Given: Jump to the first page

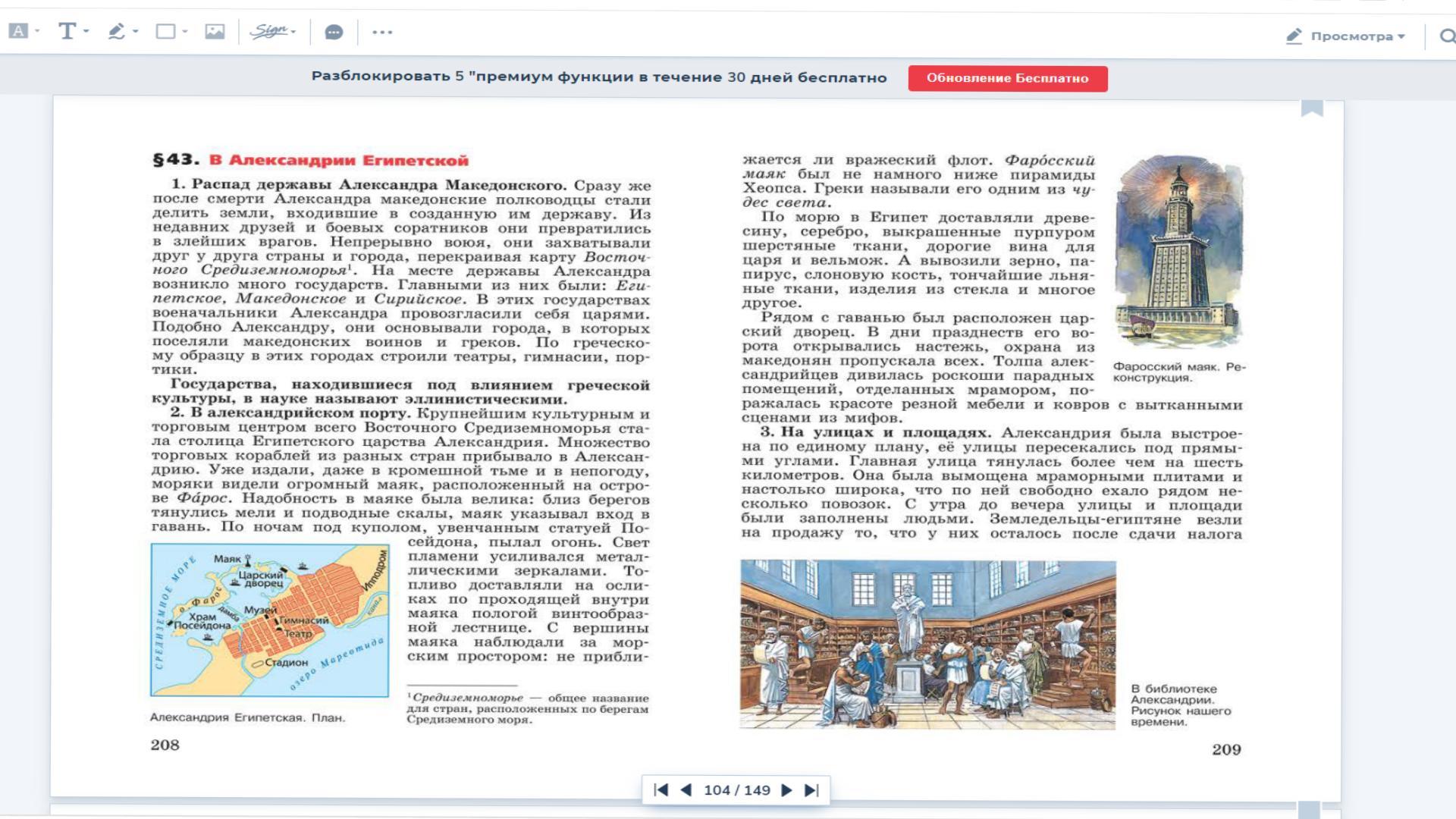Looking at the screenshot, I should point(661,790).
